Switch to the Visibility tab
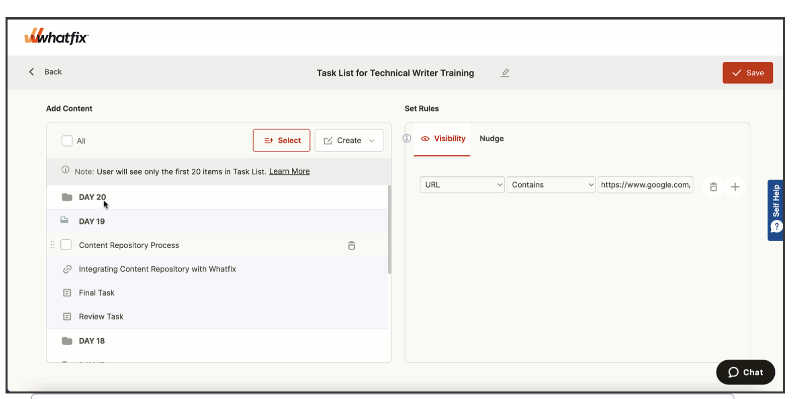800x399 pixels. click(443, 139)
